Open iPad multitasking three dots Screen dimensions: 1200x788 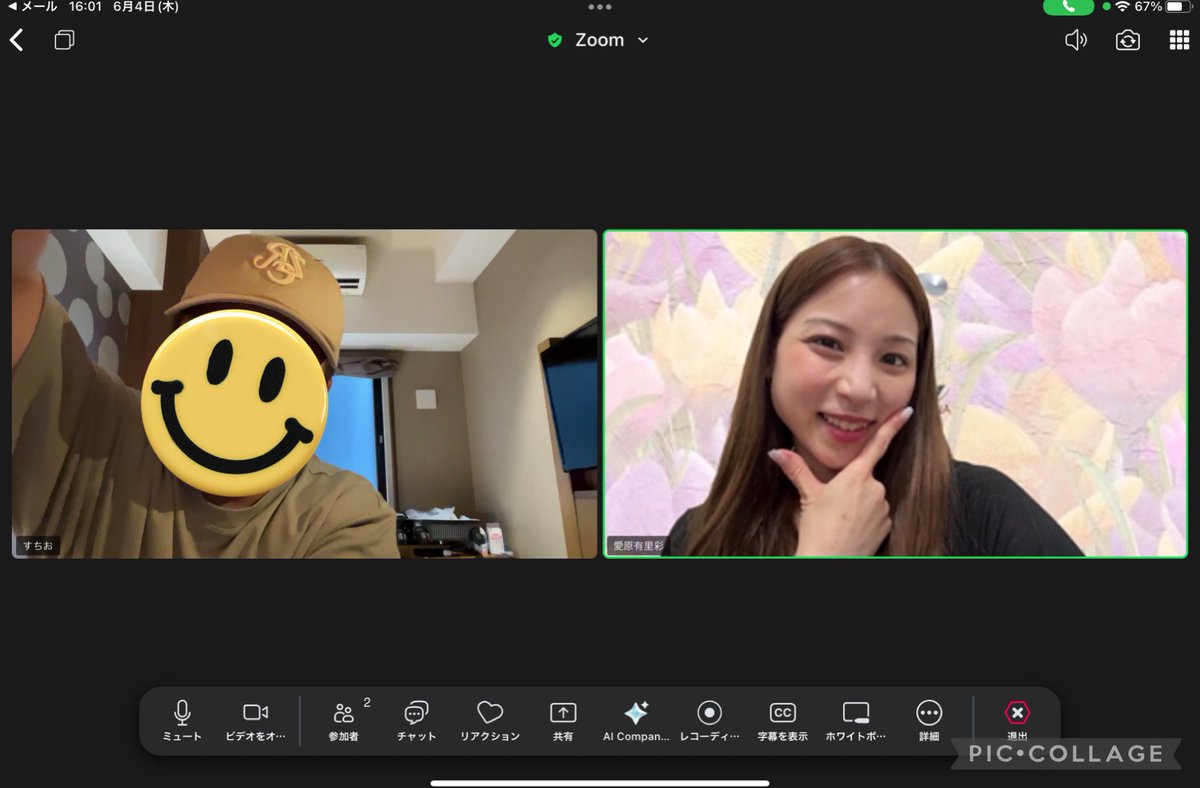(x=600, y=7)
